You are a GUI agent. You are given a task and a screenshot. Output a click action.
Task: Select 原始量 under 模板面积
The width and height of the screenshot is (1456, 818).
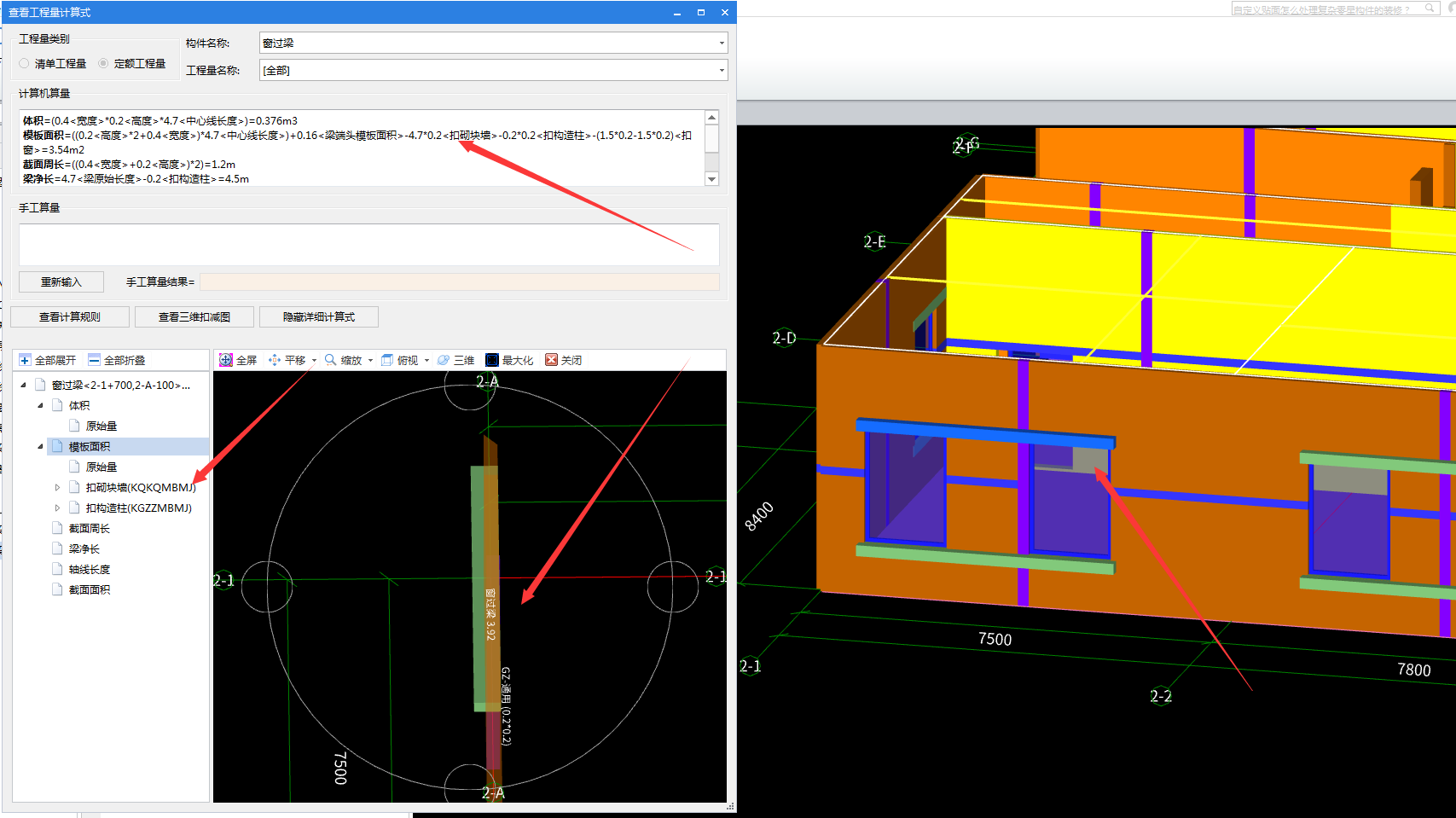point(102,467)
